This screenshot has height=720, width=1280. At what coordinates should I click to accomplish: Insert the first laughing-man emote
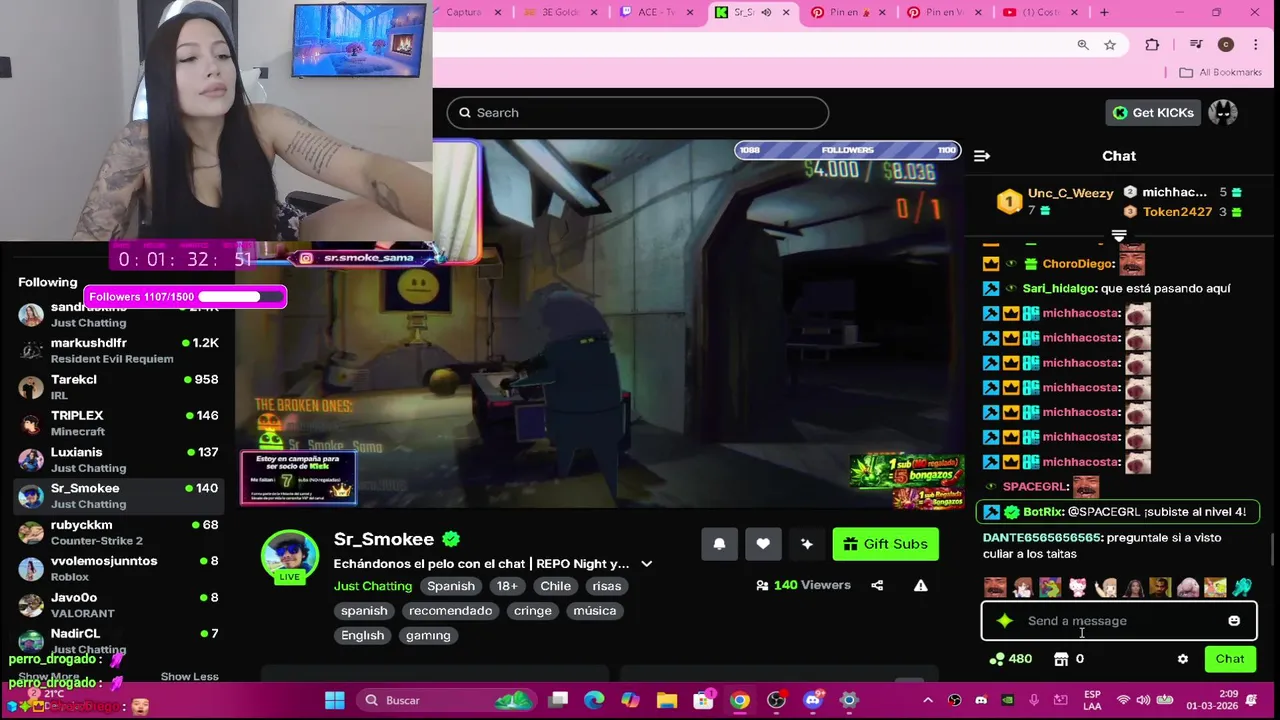pos(995,588)
